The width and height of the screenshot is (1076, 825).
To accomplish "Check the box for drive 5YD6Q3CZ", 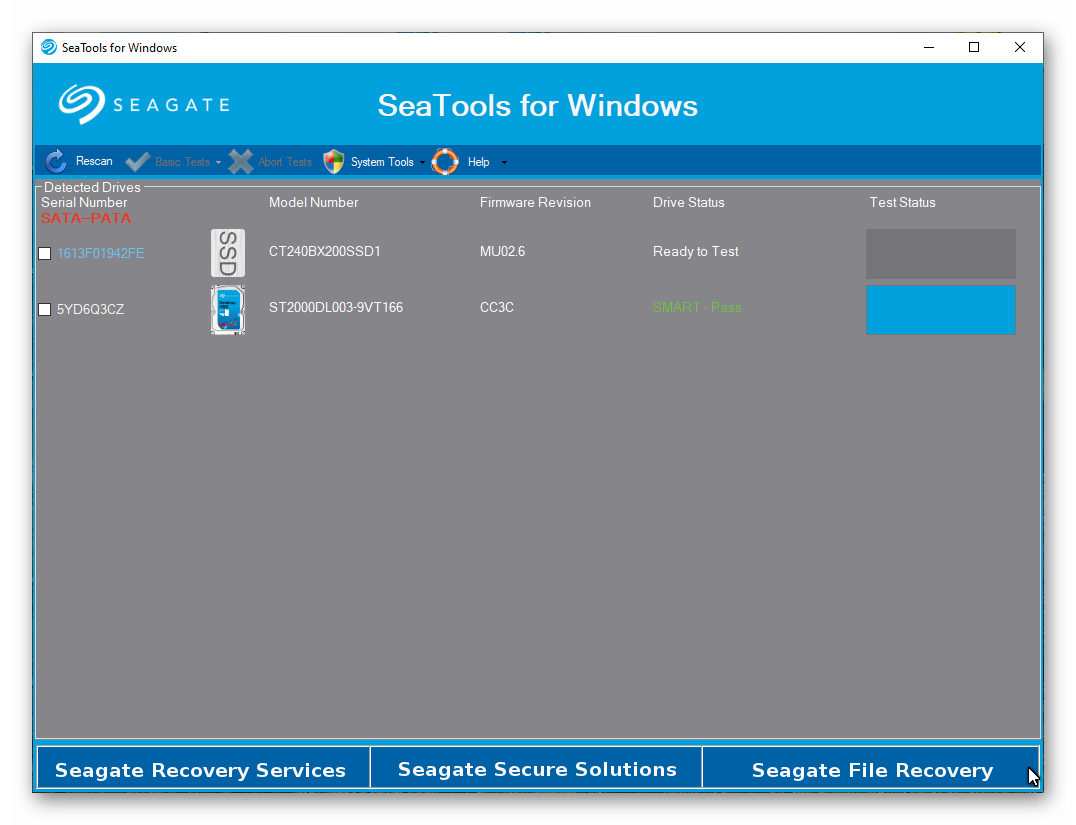I will pyautogui.click(x=45, y=310).
